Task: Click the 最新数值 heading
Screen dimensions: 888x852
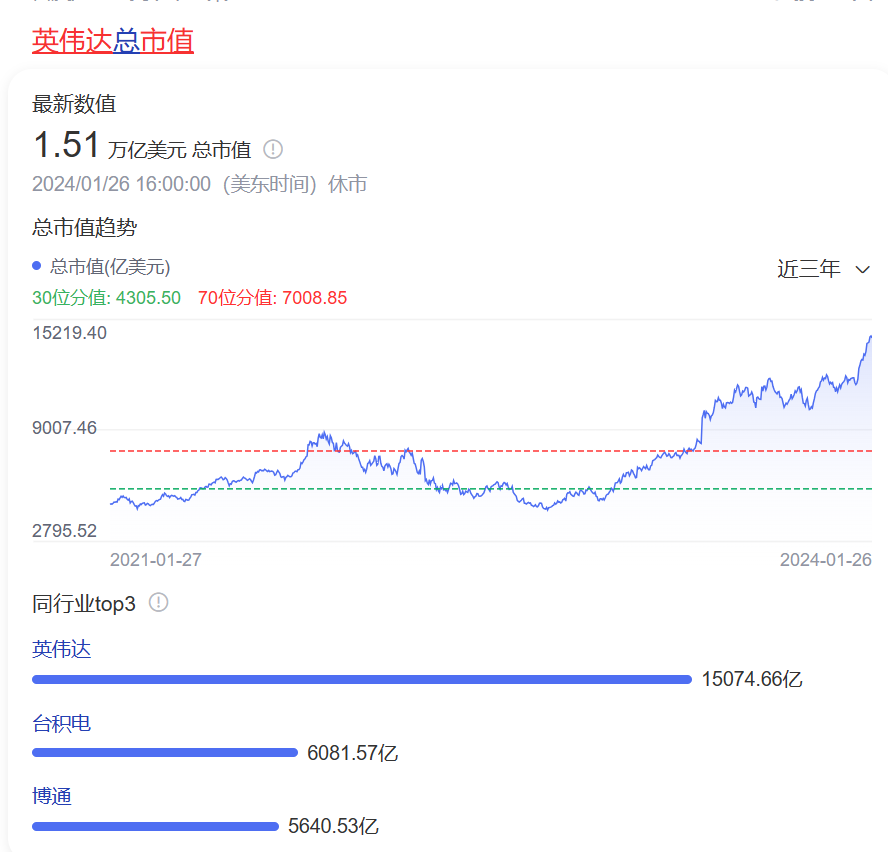Action: 74,104
